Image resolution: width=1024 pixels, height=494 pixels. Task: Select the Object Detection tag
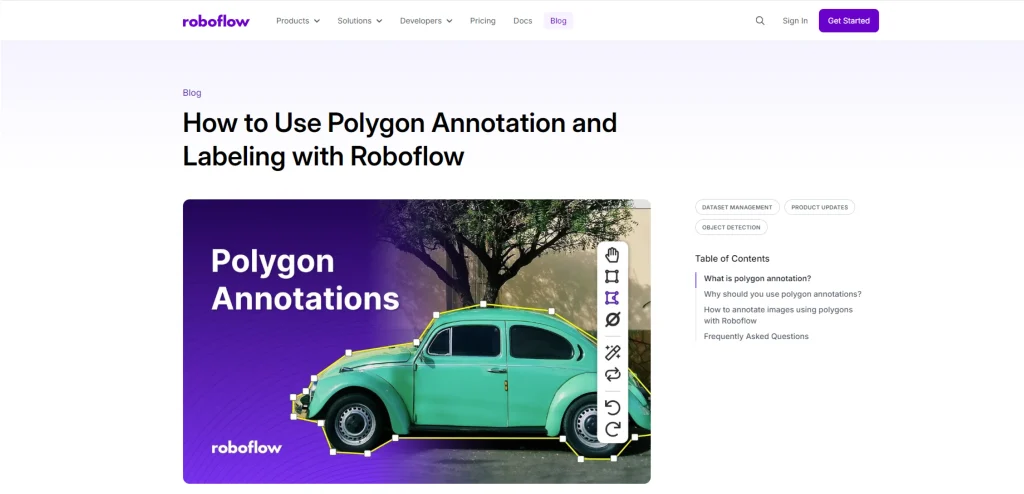click(x=731, y=227)
